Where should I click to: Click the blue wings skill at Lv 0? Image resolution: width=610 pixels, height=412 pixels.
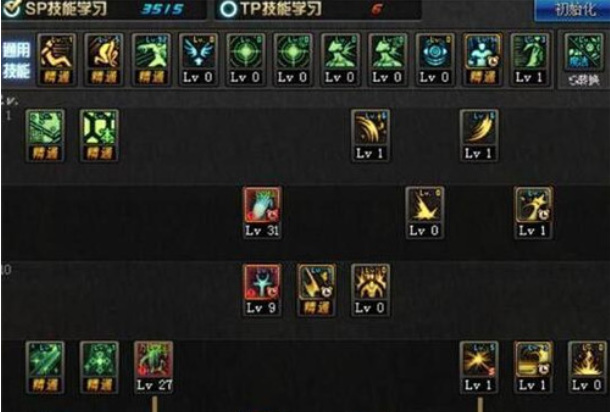point(198,60)
